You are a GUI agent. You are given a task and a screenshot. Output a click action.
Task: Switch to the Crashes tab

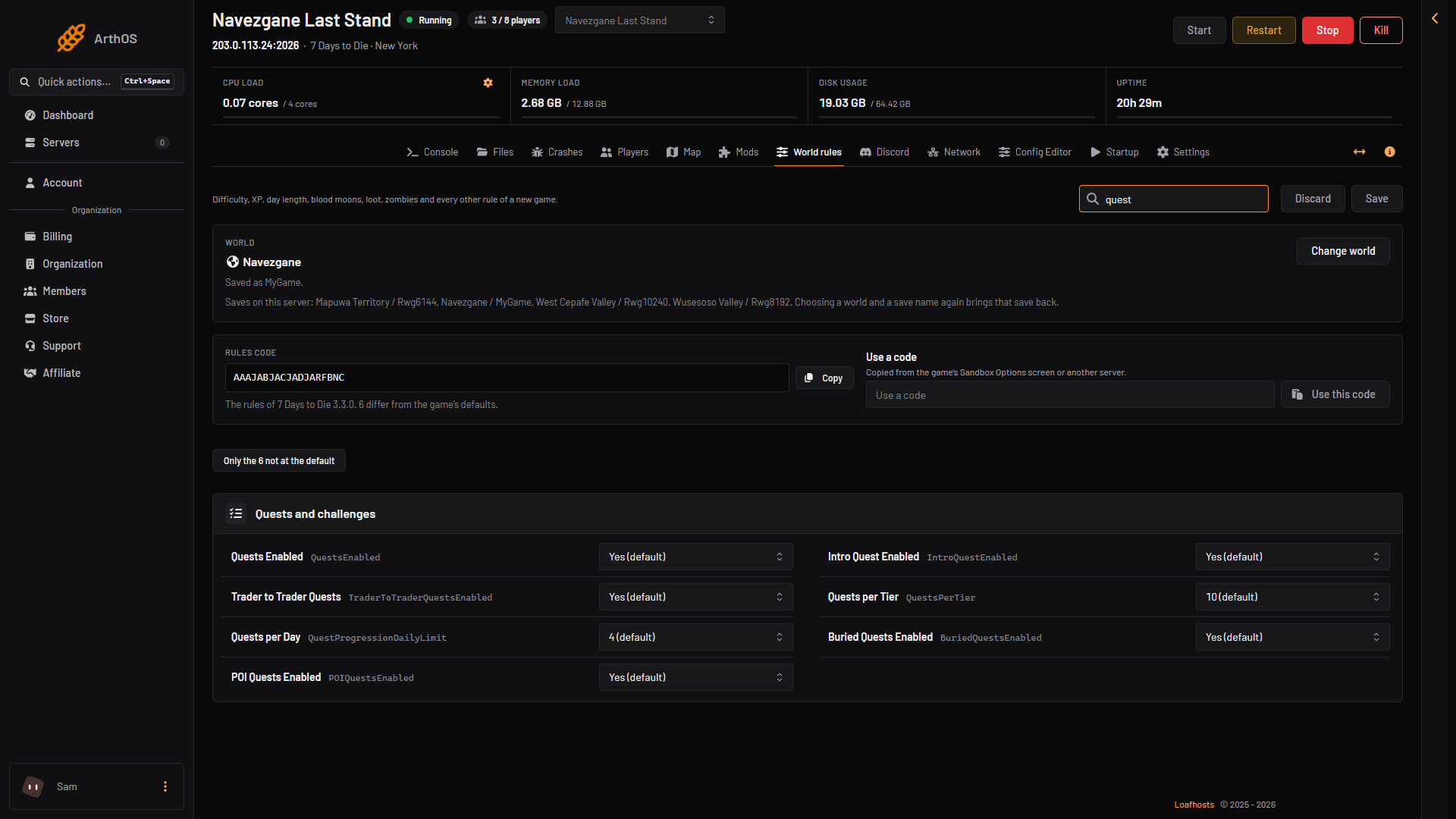point(557,152)
